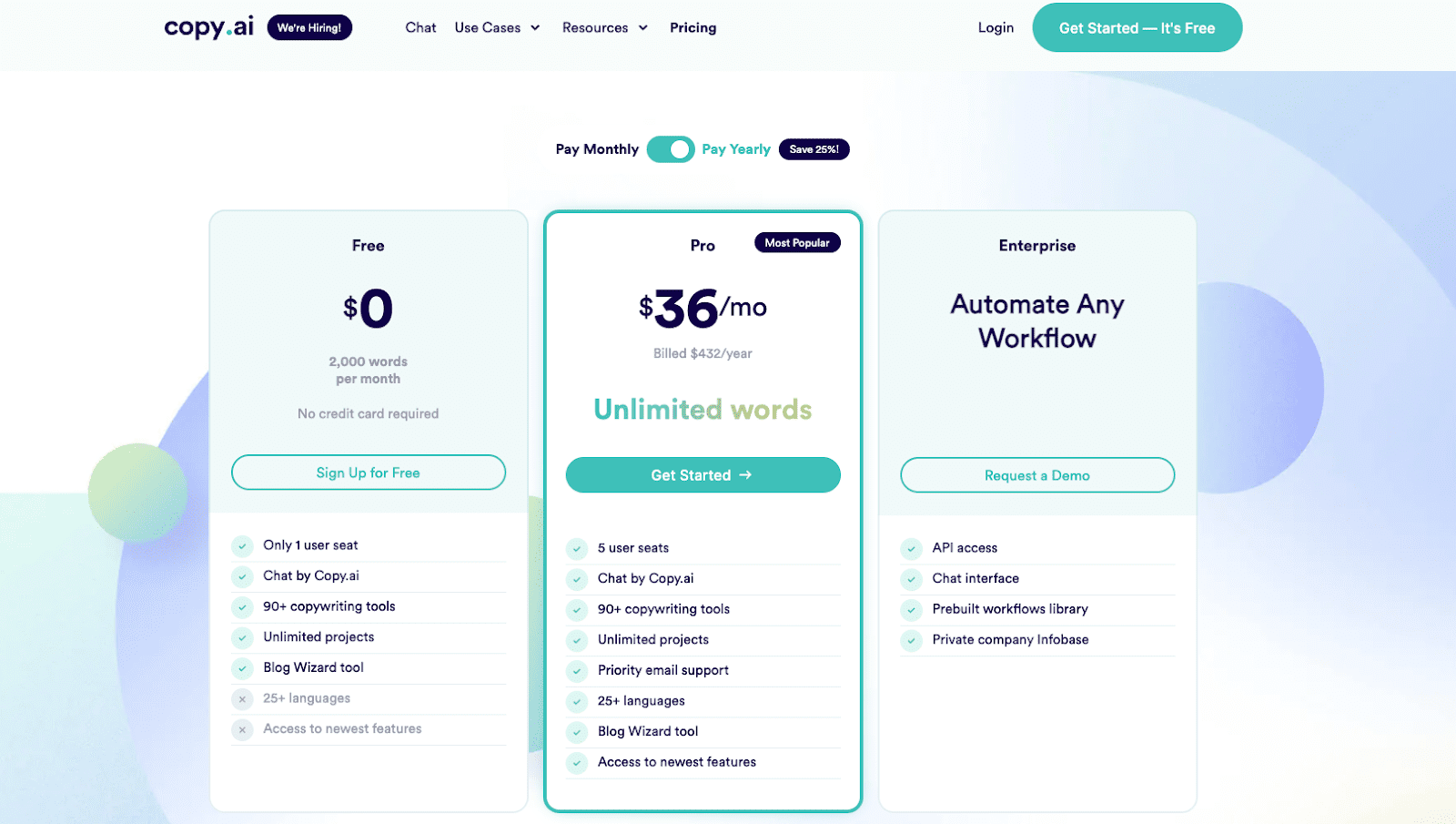Expand the Resources dropdown chevron
Viewport: 1456px width, 824px height.
[x=642, y=27]
